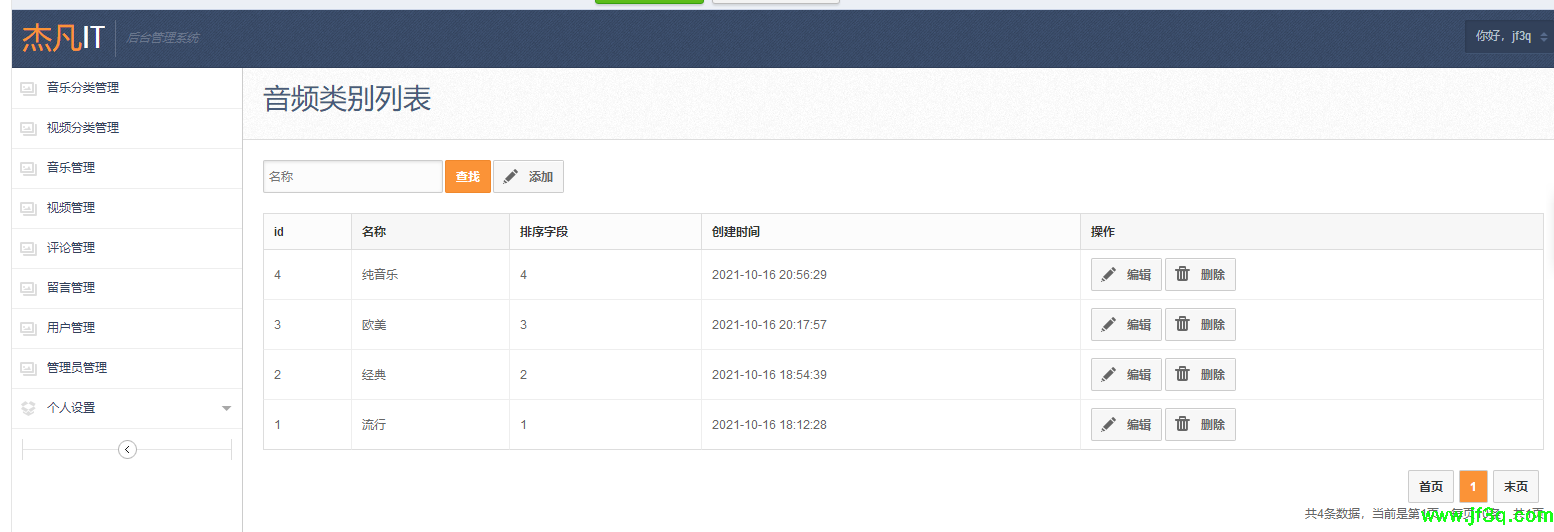Screen dimensions: 1554x532
Task: Delete the 流行 category row
Action: [x=1200, y=424]
